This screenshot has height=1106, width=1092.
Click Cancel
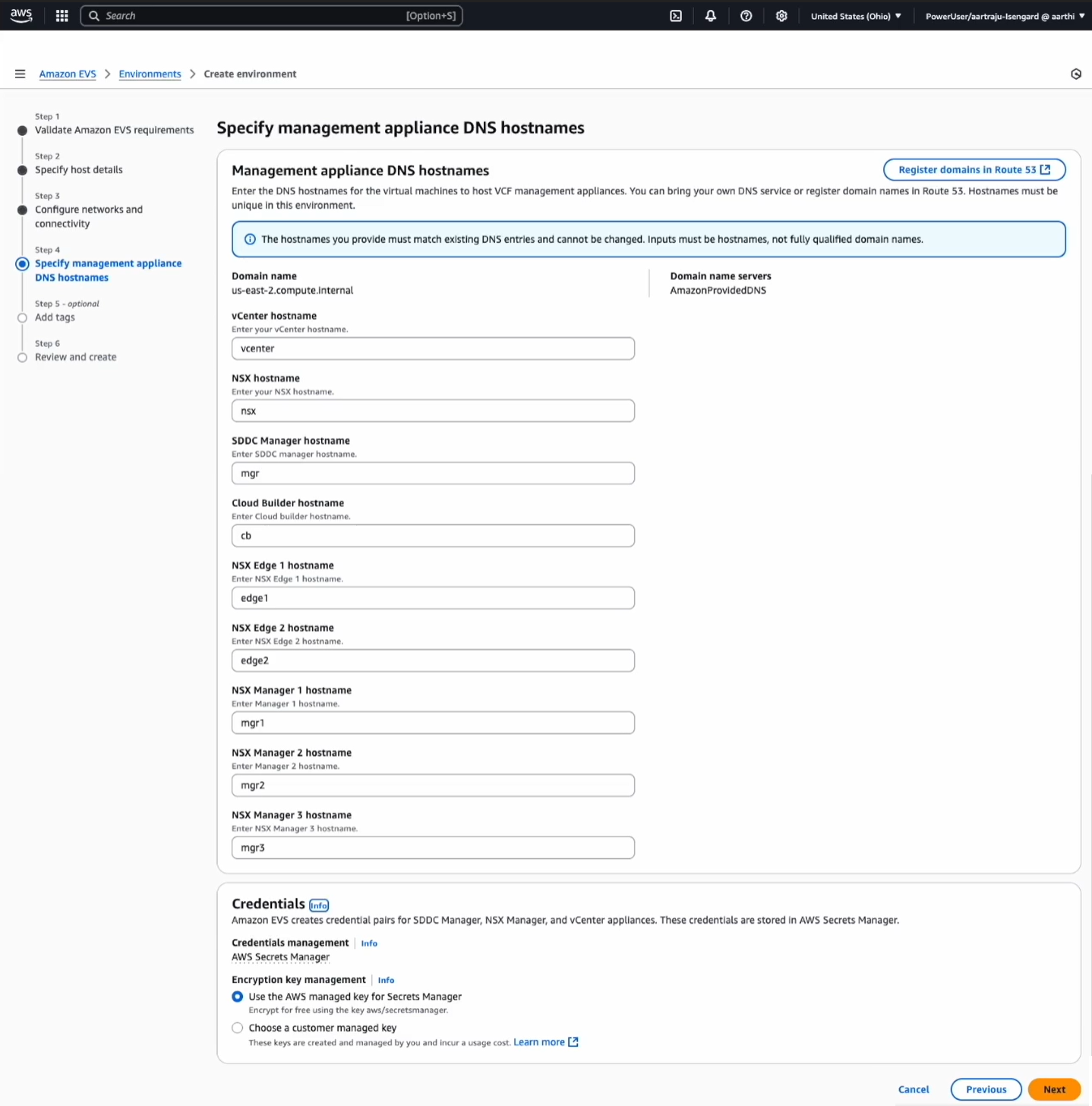tap(914, 1089)
